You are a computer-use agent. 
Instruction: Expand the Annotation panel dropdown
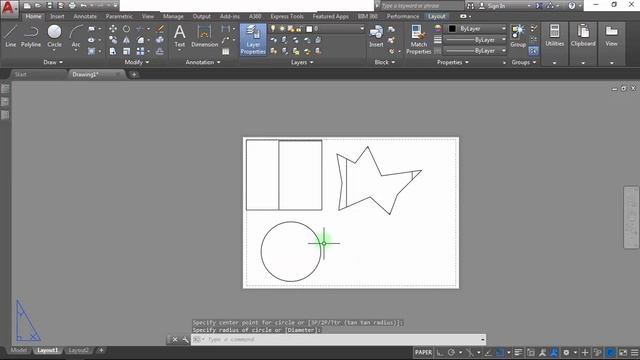click(x=203, y=62)
